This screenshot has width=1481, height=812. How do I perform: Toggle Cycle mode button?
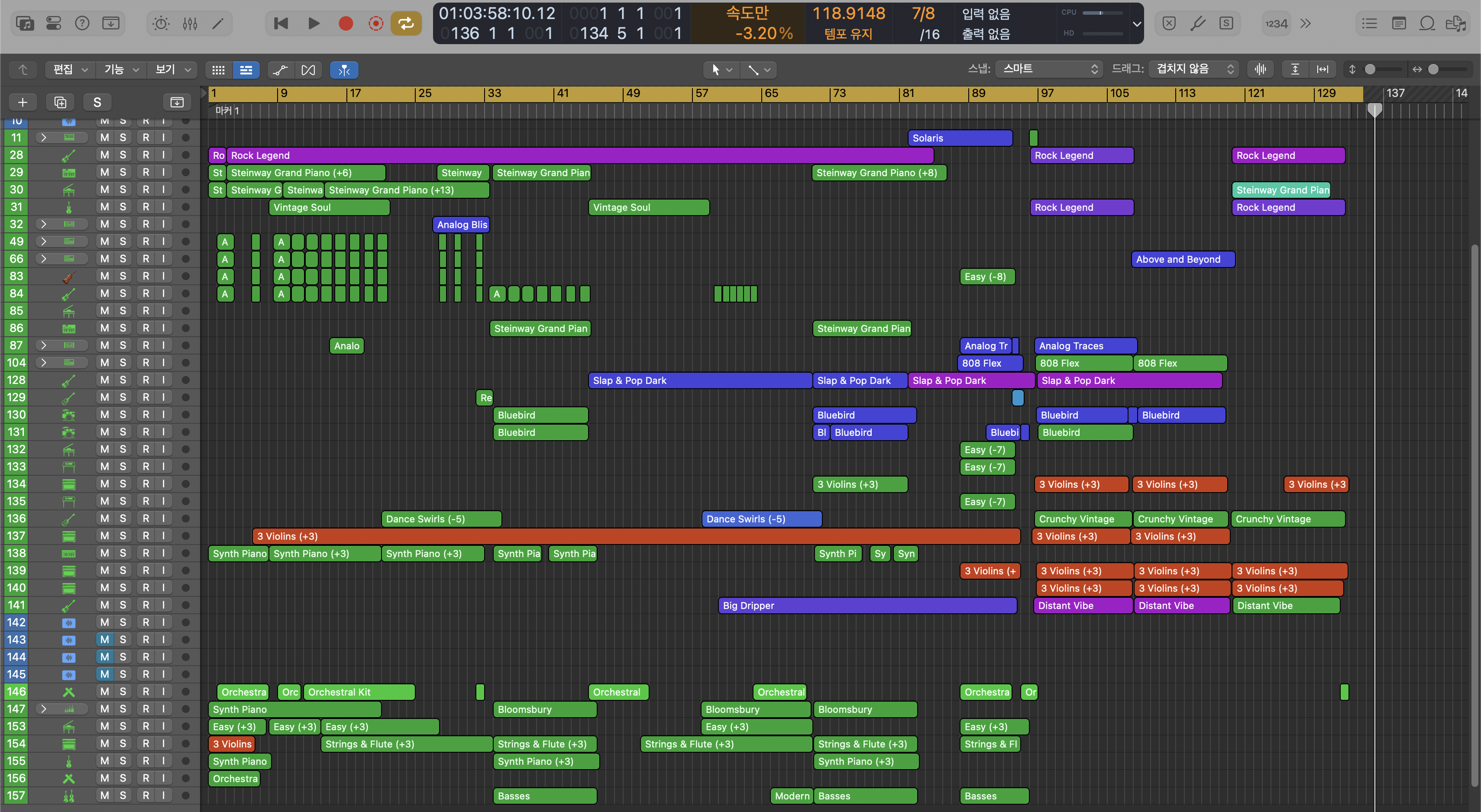click(x=406, y=23)
